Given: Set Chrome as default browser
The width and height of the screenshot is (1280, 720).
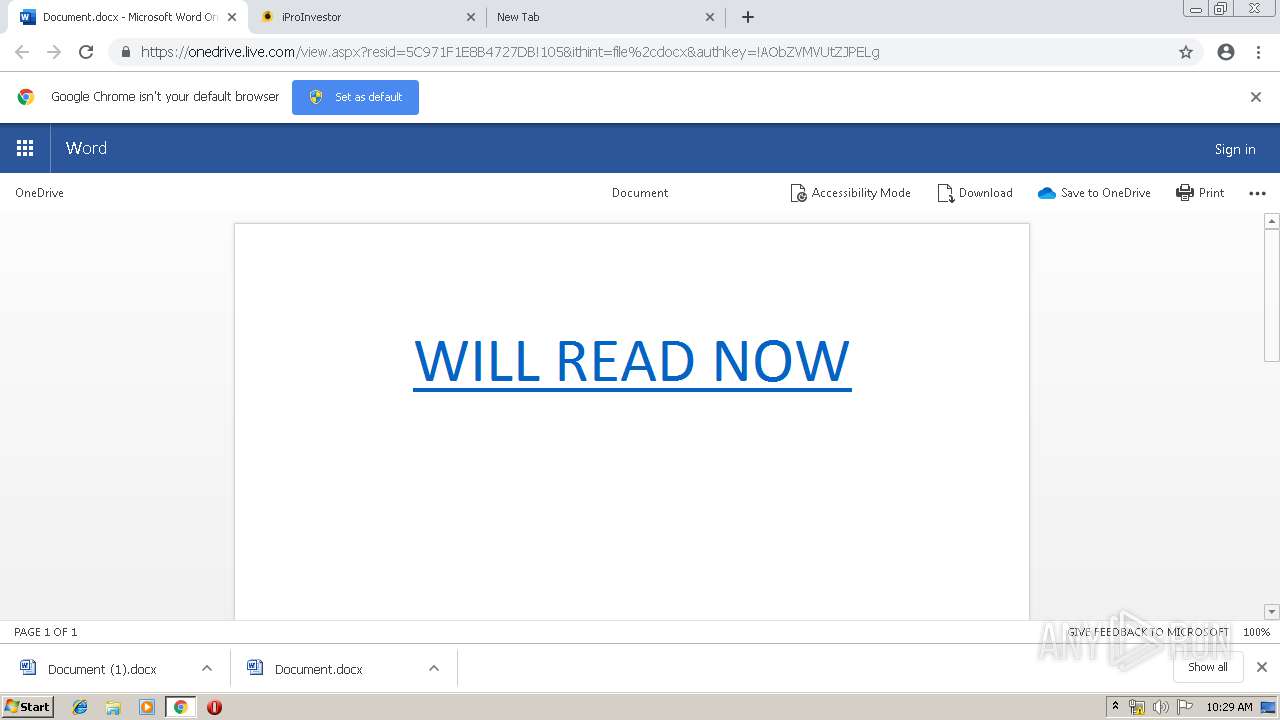Looking at the screenshot, I should (x=355, y=97).
